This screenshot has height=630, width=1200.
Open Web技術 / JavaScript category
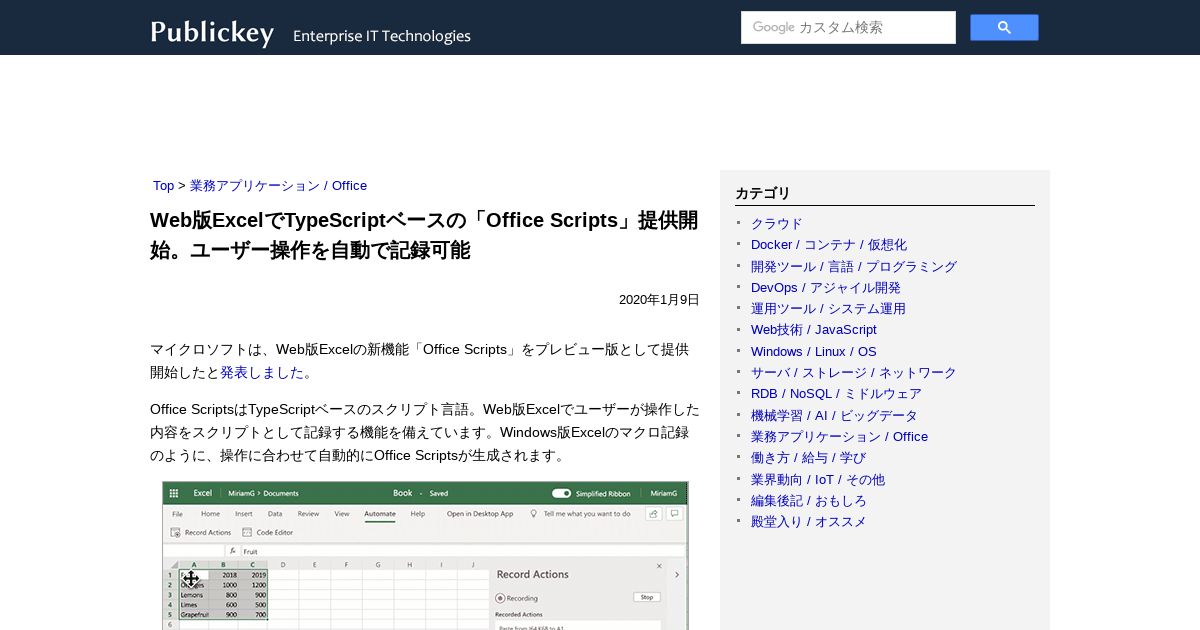click(813, 330)
